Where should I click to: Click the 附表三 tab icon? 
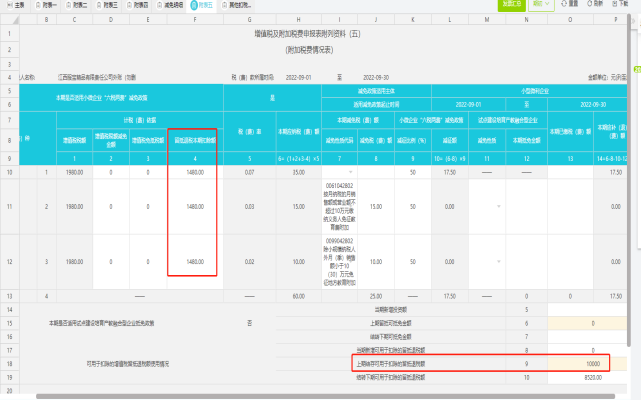click(99, 5)
